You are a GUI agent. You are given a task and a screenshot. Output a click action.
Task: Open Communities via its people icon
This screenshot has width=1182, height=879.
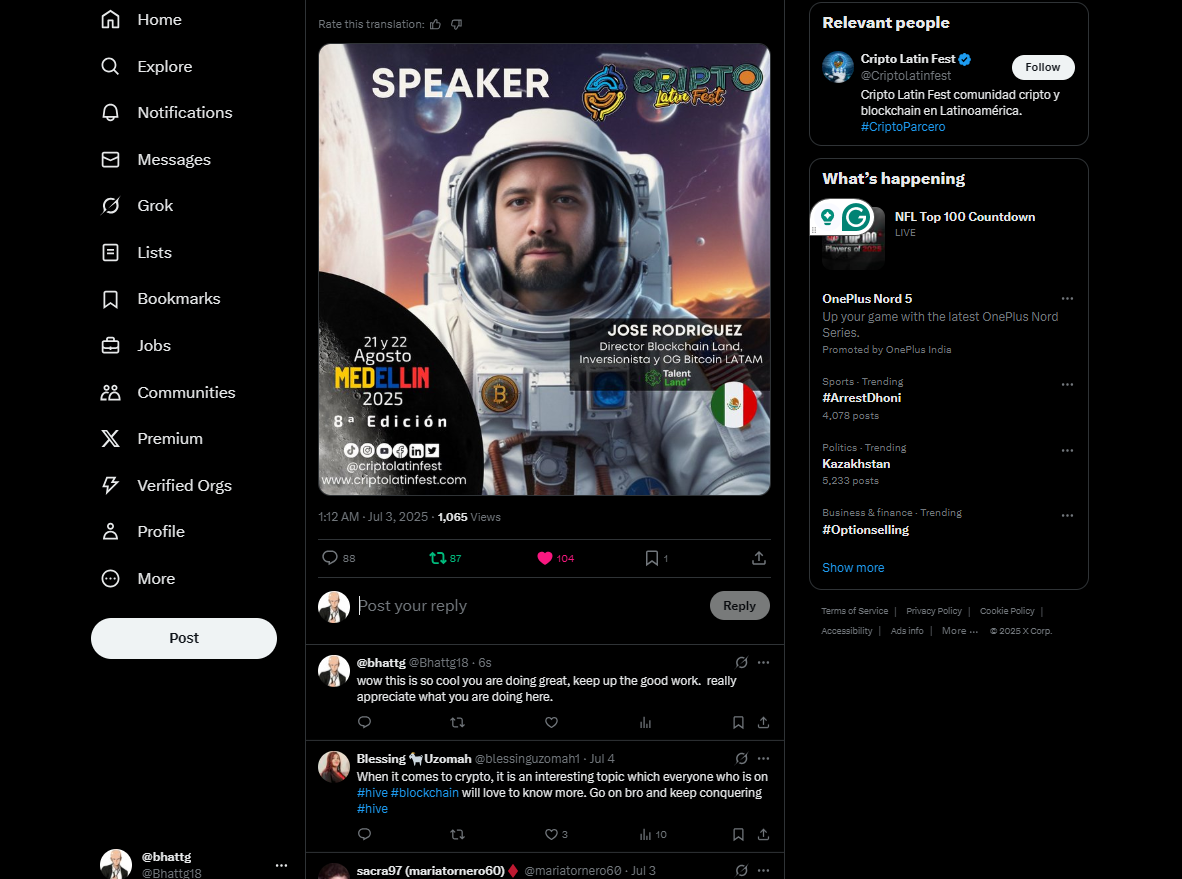pyautogui.click(x=110, y=393)
